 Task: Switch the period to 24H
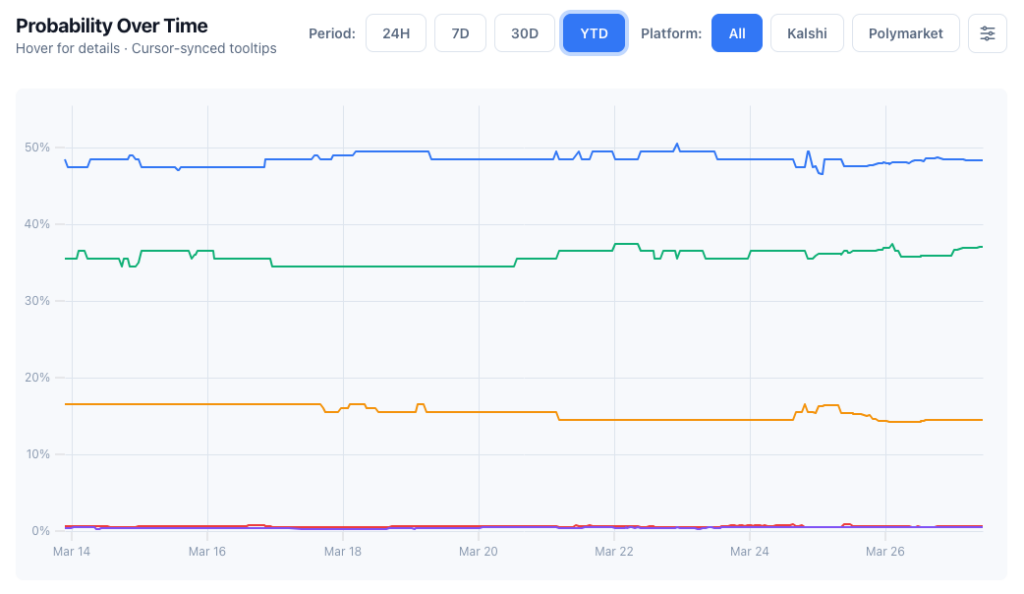click(x=395, y=33)
